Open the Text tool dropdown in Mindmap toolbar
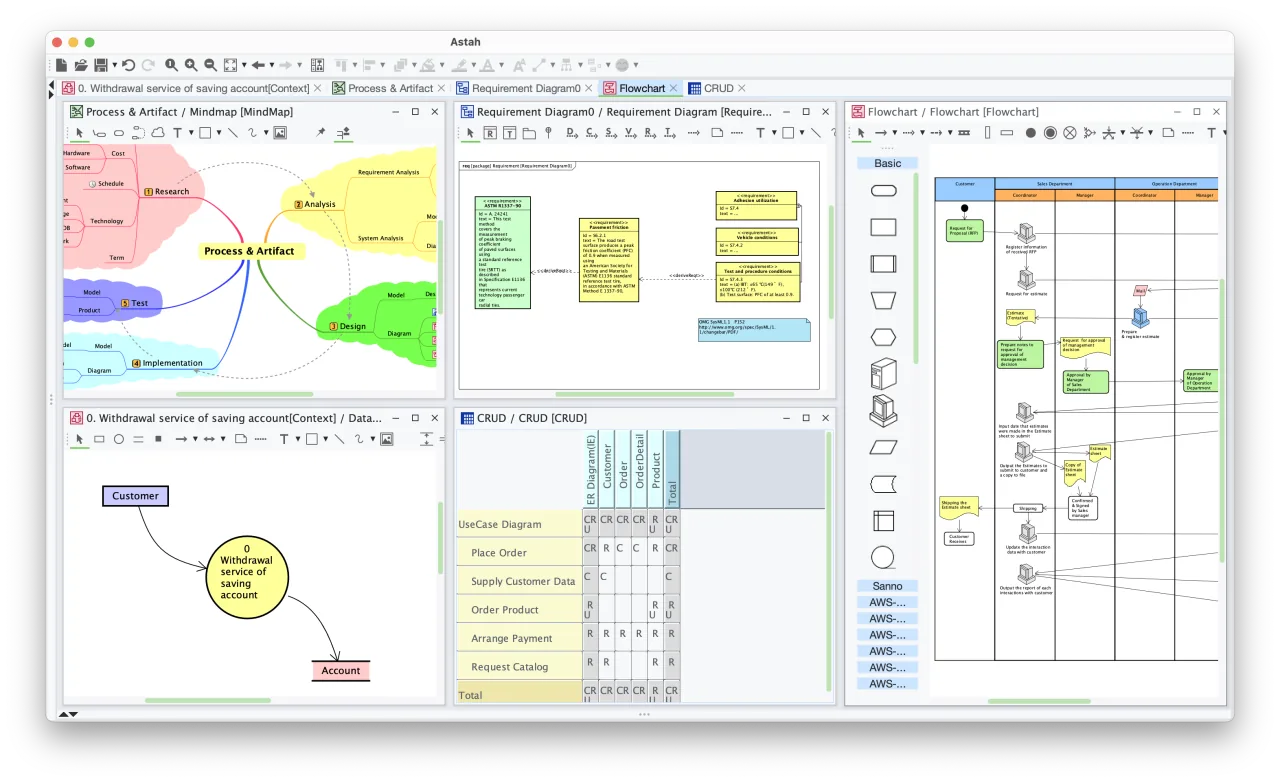 click(x=190, y=132)
